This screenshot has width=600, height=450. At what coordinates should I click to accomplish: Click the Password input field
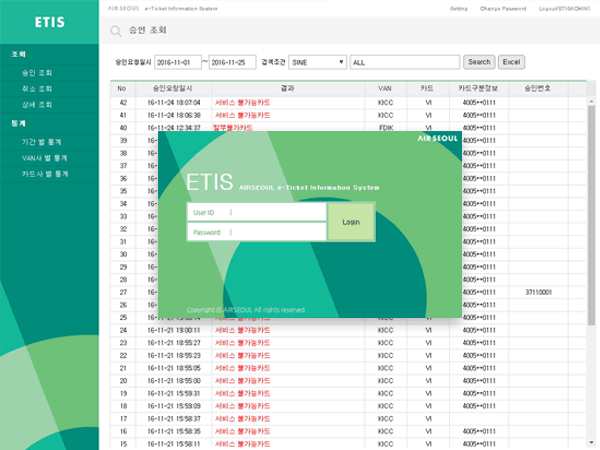click(x=256, y=232)
